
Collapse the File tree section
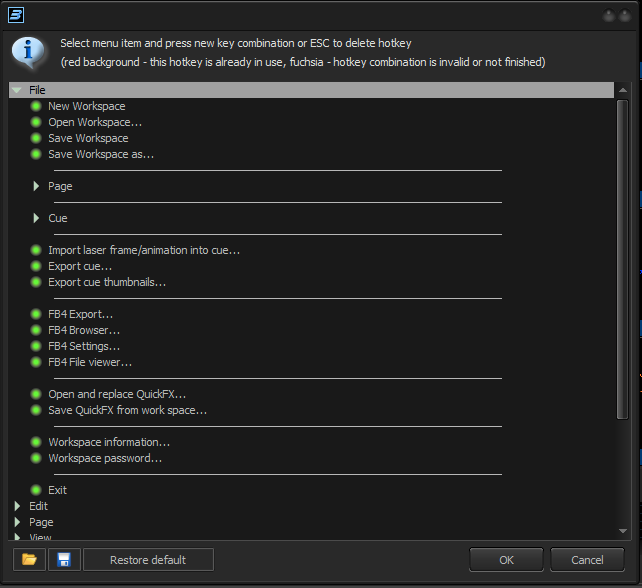[17, 90]
